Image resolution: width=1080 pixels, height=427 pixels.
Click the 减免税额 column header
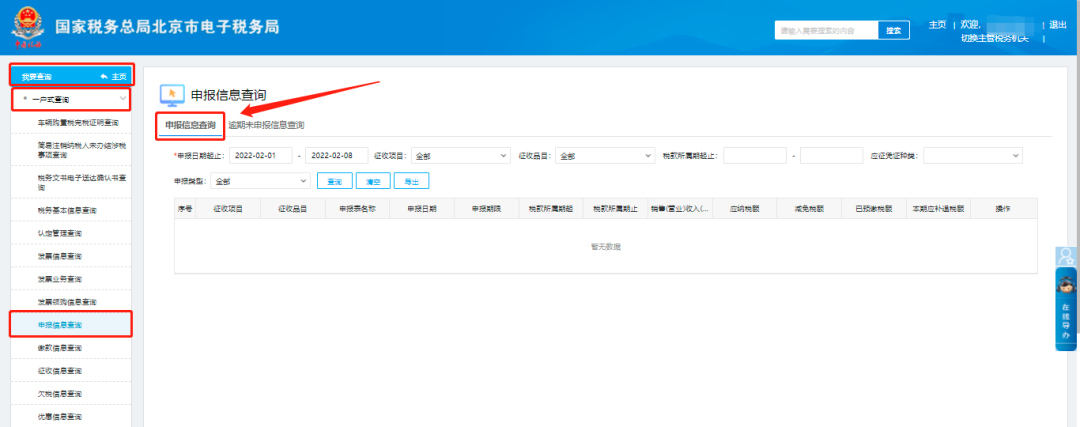pyautogui.click(x=809, y=209)
